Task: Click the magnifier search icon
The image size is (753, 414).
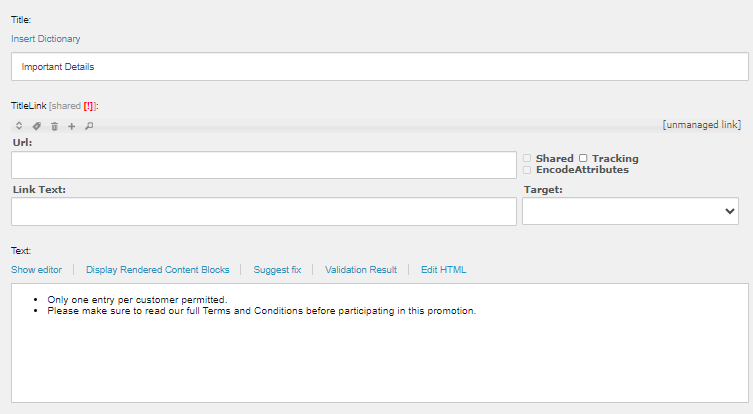Action: point(89,126)
